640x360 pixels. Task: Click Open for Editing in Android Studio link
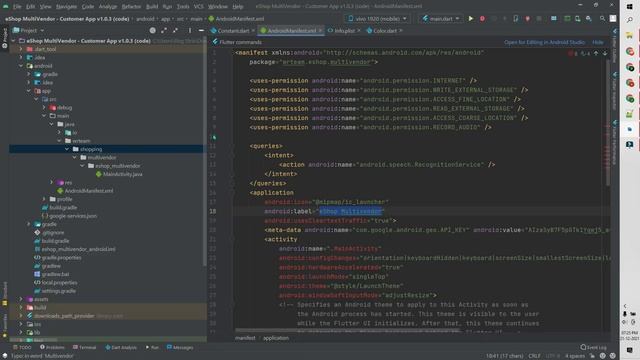[x=544, y=42]
